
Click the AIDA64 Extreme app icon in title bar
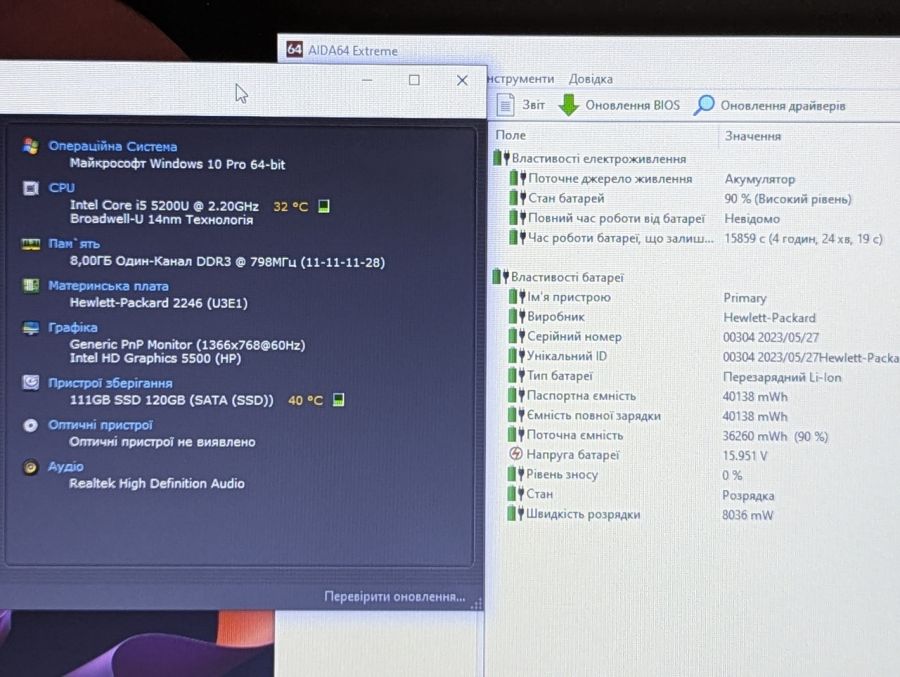(294, 49)
